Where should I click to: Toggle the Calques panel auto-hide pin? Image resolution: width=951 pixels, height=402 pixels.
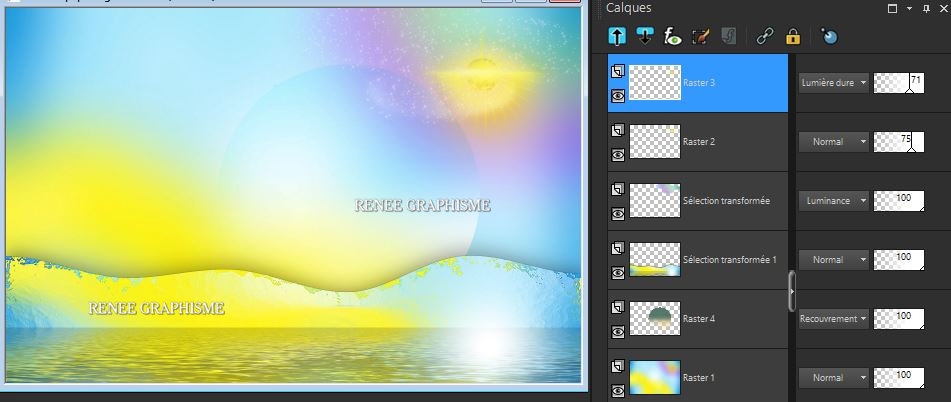pos(926,8)
